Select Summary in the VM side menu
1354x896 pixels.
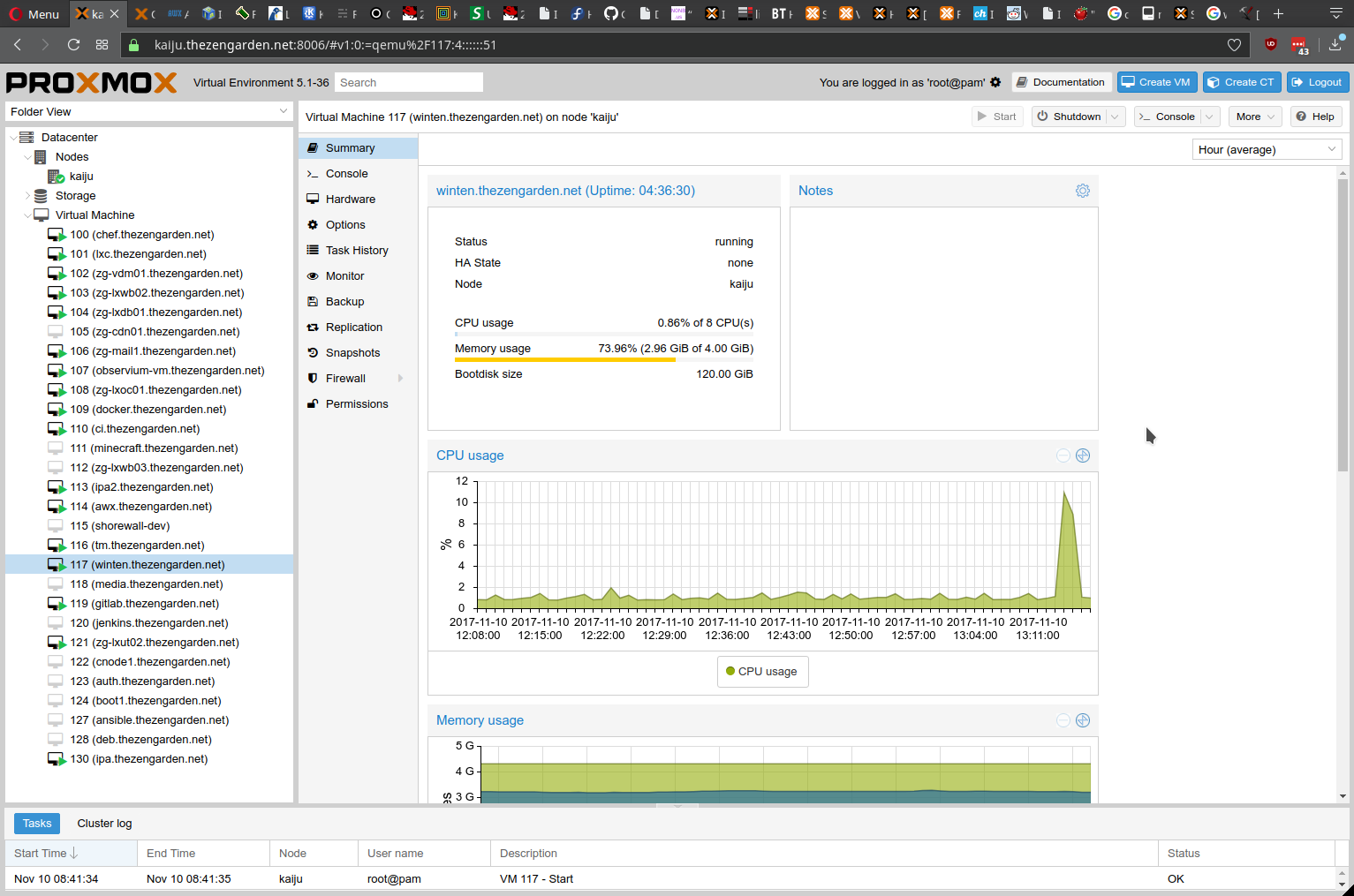point(358,148)
